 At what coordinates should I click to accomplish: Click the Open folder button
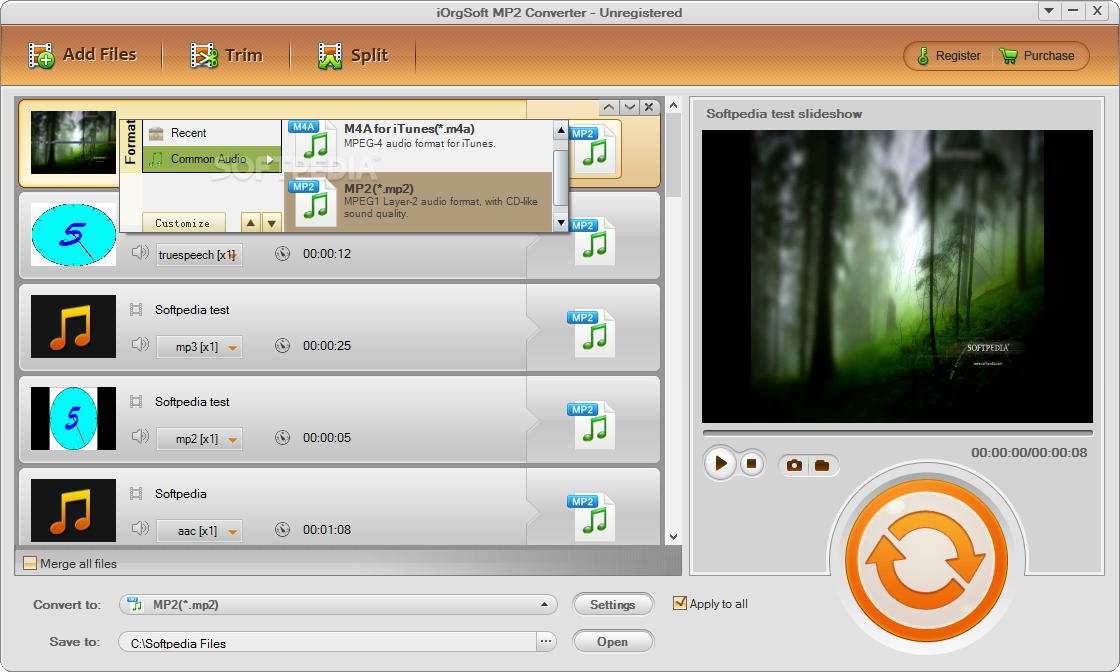(x=613, y=641)
